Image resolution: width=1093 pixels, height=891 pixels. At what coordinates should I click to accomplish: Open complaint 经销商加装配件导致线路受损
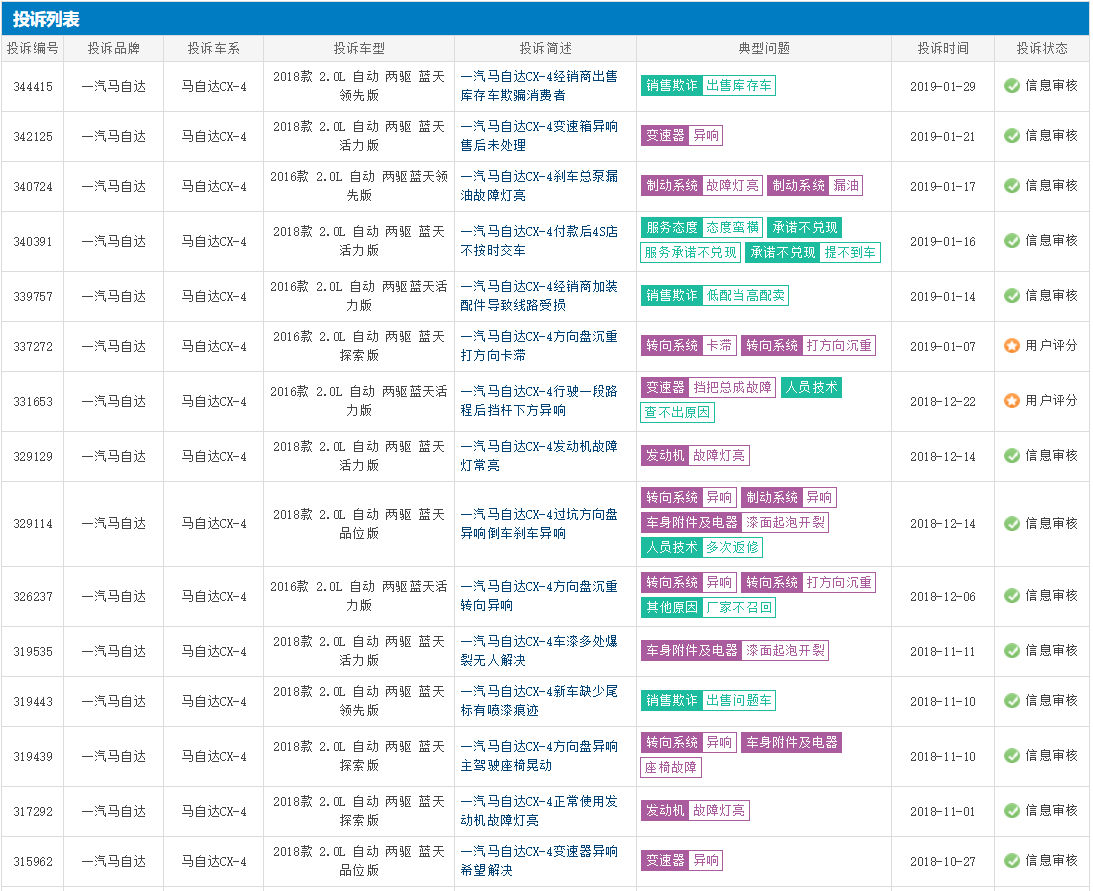click(x=539, y=296)
